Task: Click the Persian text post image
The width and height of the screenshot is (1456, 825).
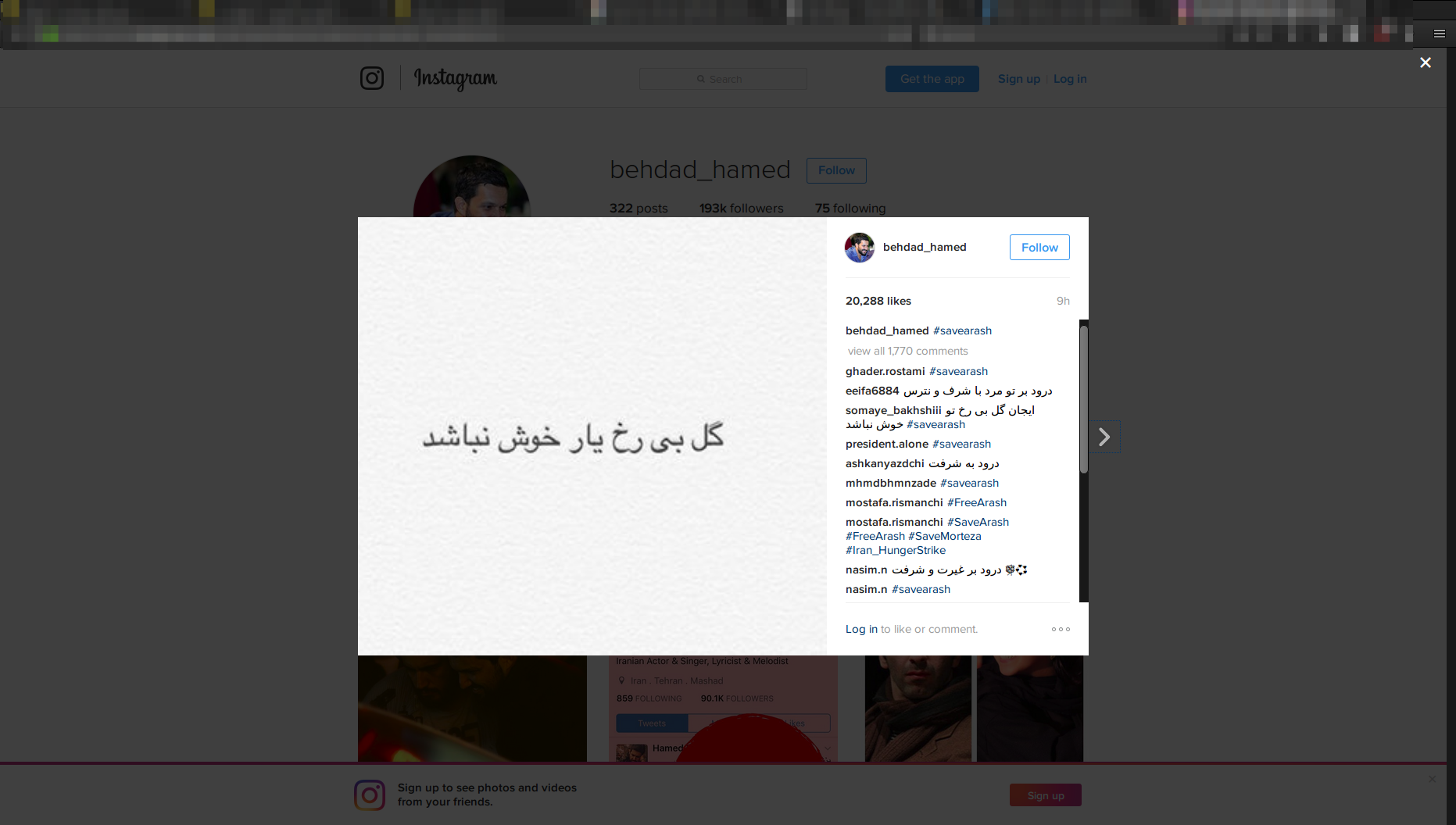Action: [592, 436]
